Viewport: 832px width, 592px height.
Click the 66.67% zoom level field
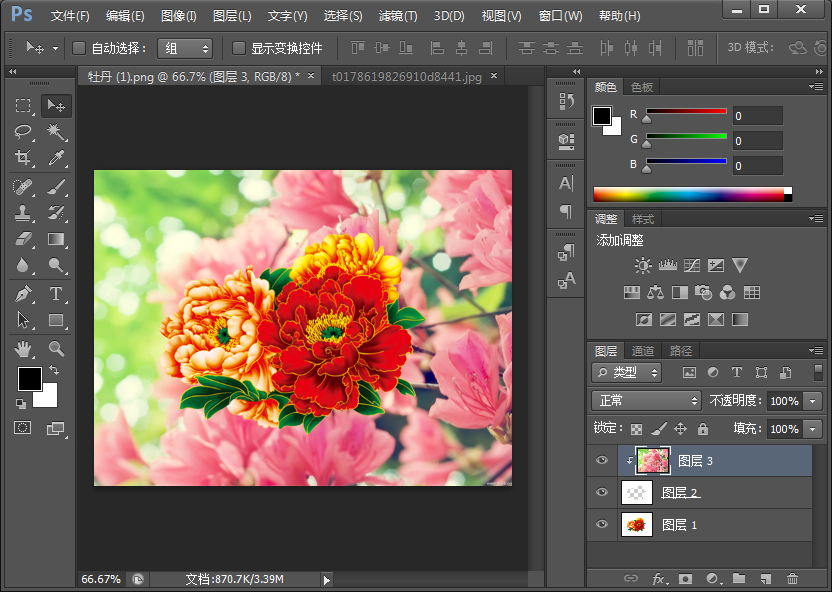pyautogui.click(x=101, y=579)
